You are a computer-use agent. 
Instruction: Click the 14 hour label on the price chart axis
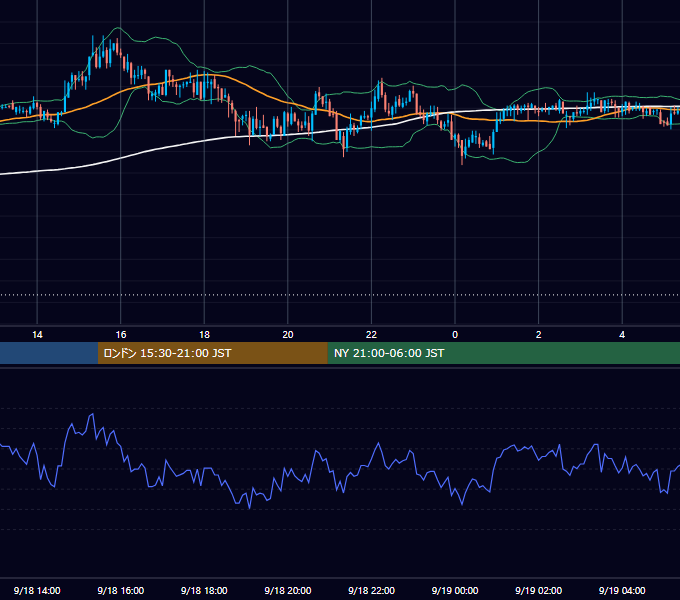pos(37,335)
